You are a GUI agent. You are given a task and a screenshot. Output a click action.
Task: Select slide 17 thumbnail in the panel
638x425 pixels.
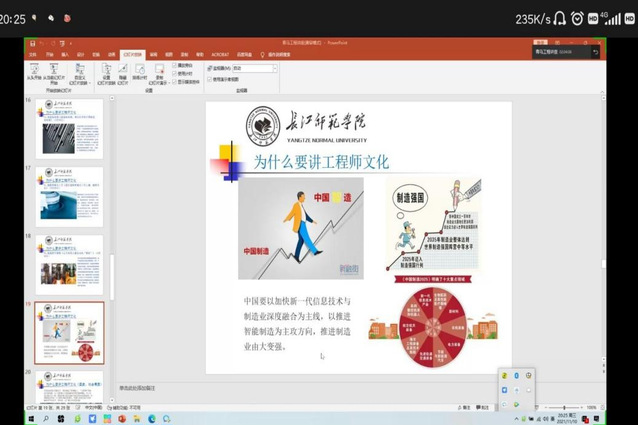[70, 195]
